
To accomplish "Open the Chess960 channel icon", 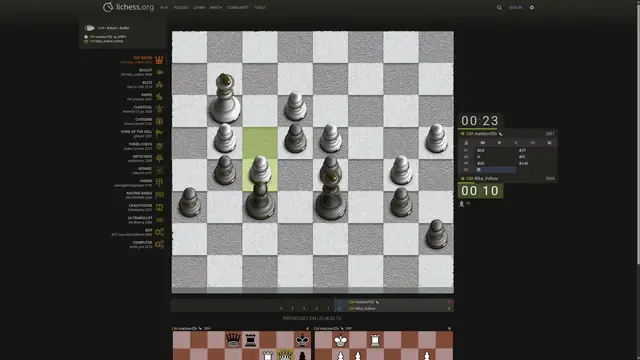I will tap(159, 121).
